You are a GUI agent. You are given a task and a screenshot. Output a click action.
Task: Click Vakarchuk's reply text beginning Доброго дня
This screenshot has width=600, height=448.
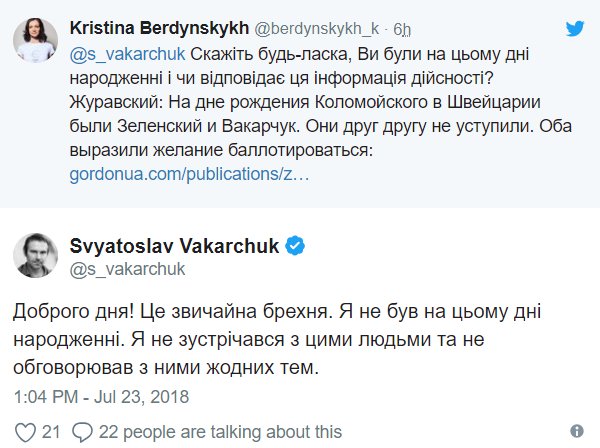point(277,339)
